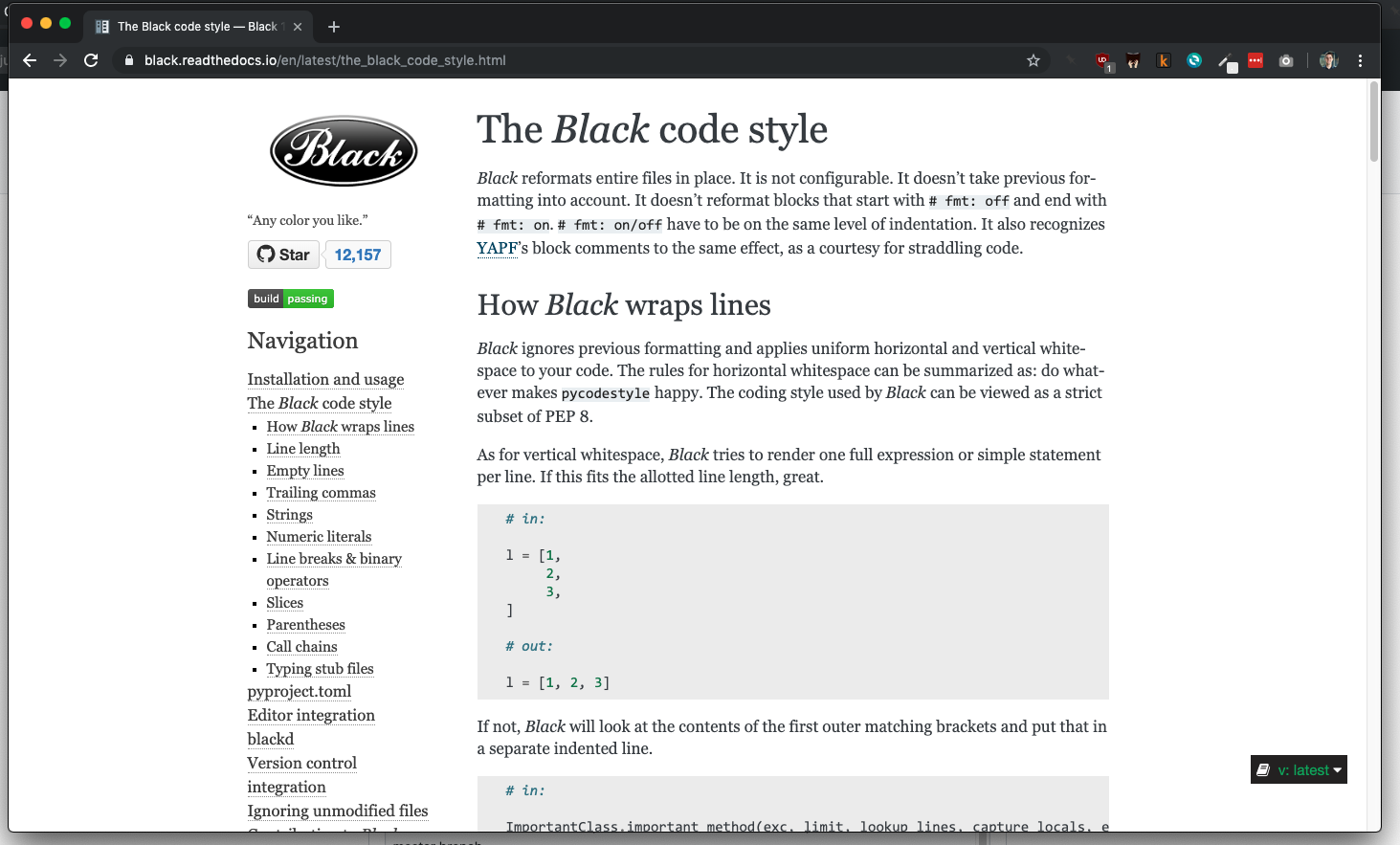Open the screenshot camera extension
Image resolution: width=1400 pixels, height=845 pixels.
[x=1285, y=59]
